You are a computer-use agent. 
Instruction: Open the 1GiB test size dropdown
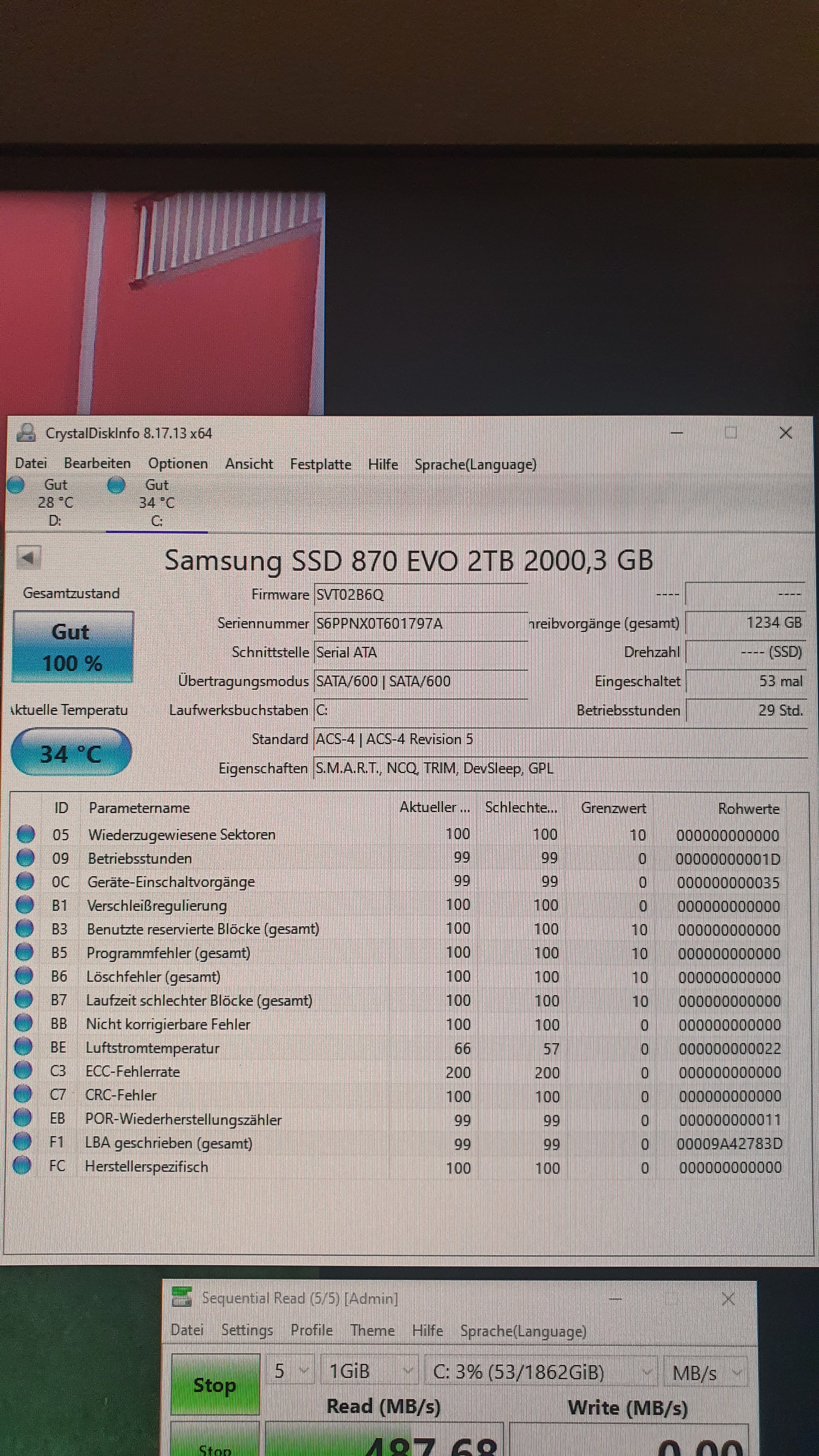[x=370, y=1372]
